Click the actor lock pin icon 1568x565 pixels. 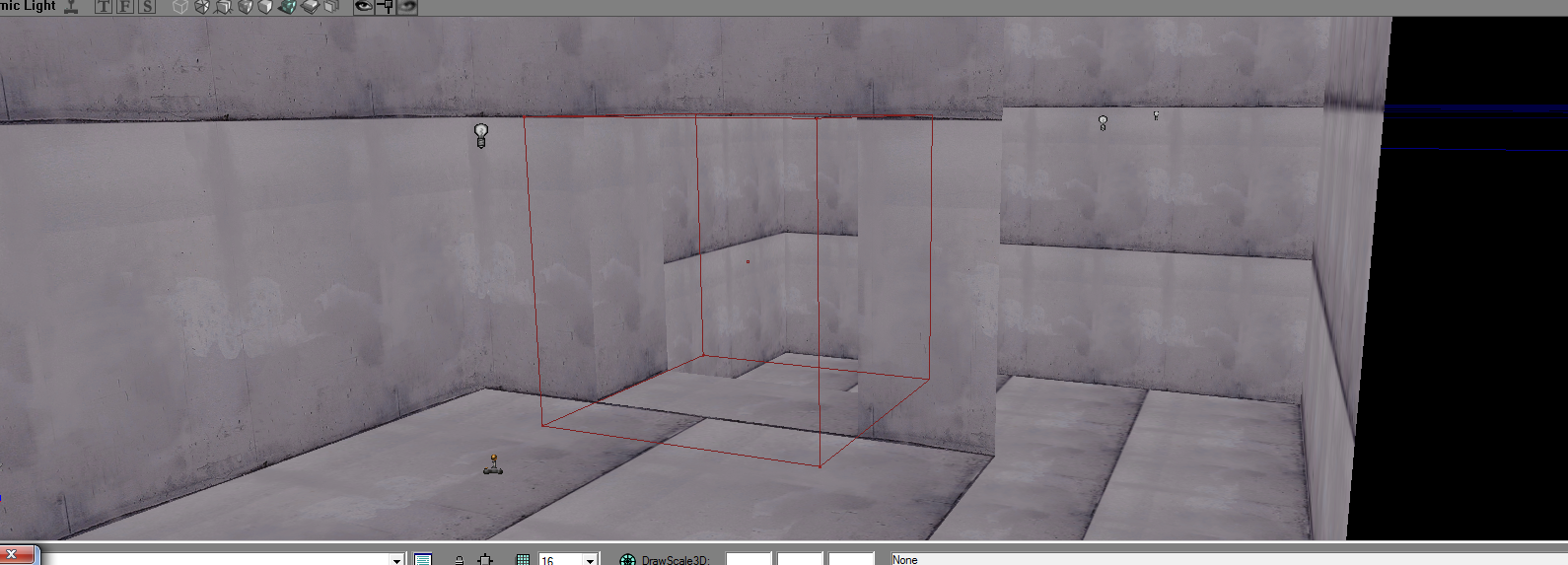click(385, 7)
